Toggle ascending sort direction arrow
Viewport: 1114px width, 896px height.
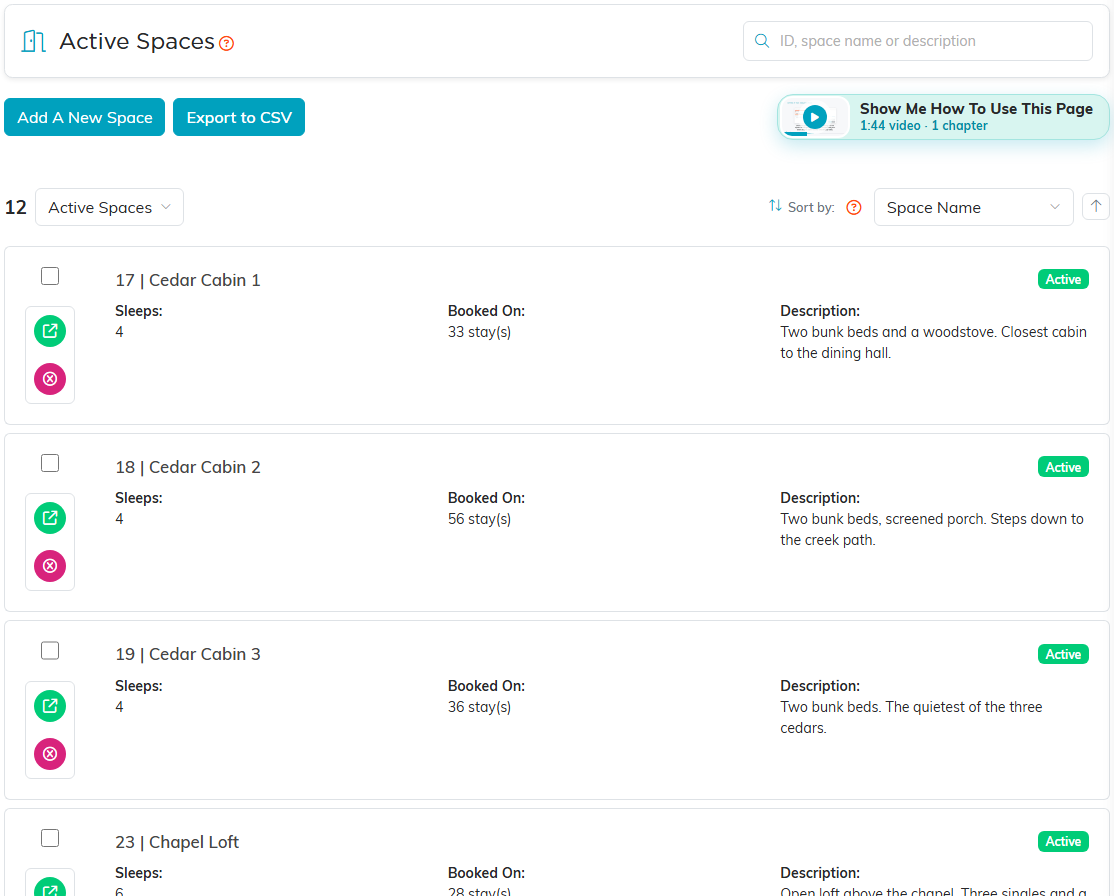(x=1096, y=207)
